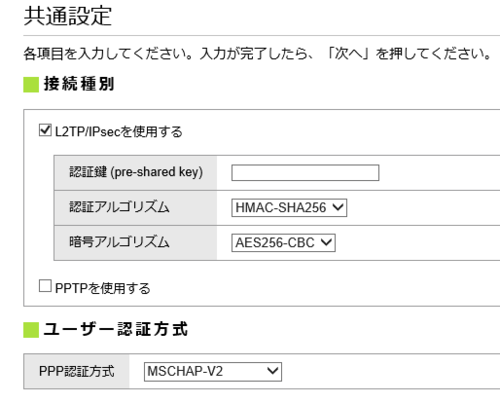
Task: Uncheck the L2TP/IPsecを使用する checkbox
Action: pos(45,130)
